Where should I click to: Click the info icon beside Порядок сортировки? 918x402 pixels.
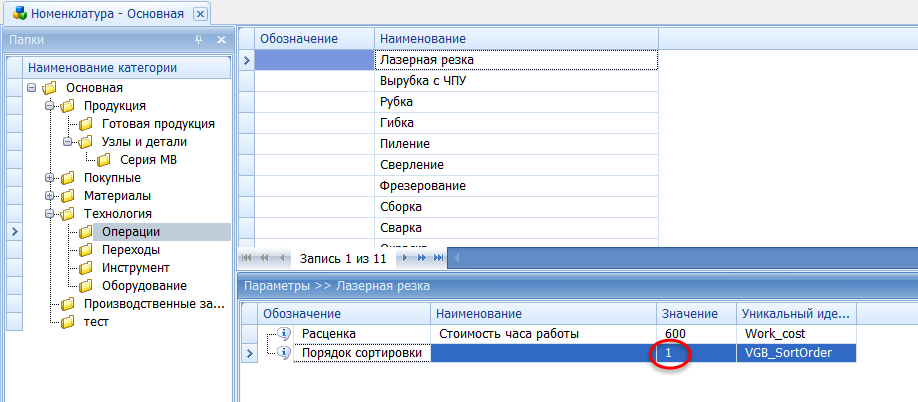284,353
